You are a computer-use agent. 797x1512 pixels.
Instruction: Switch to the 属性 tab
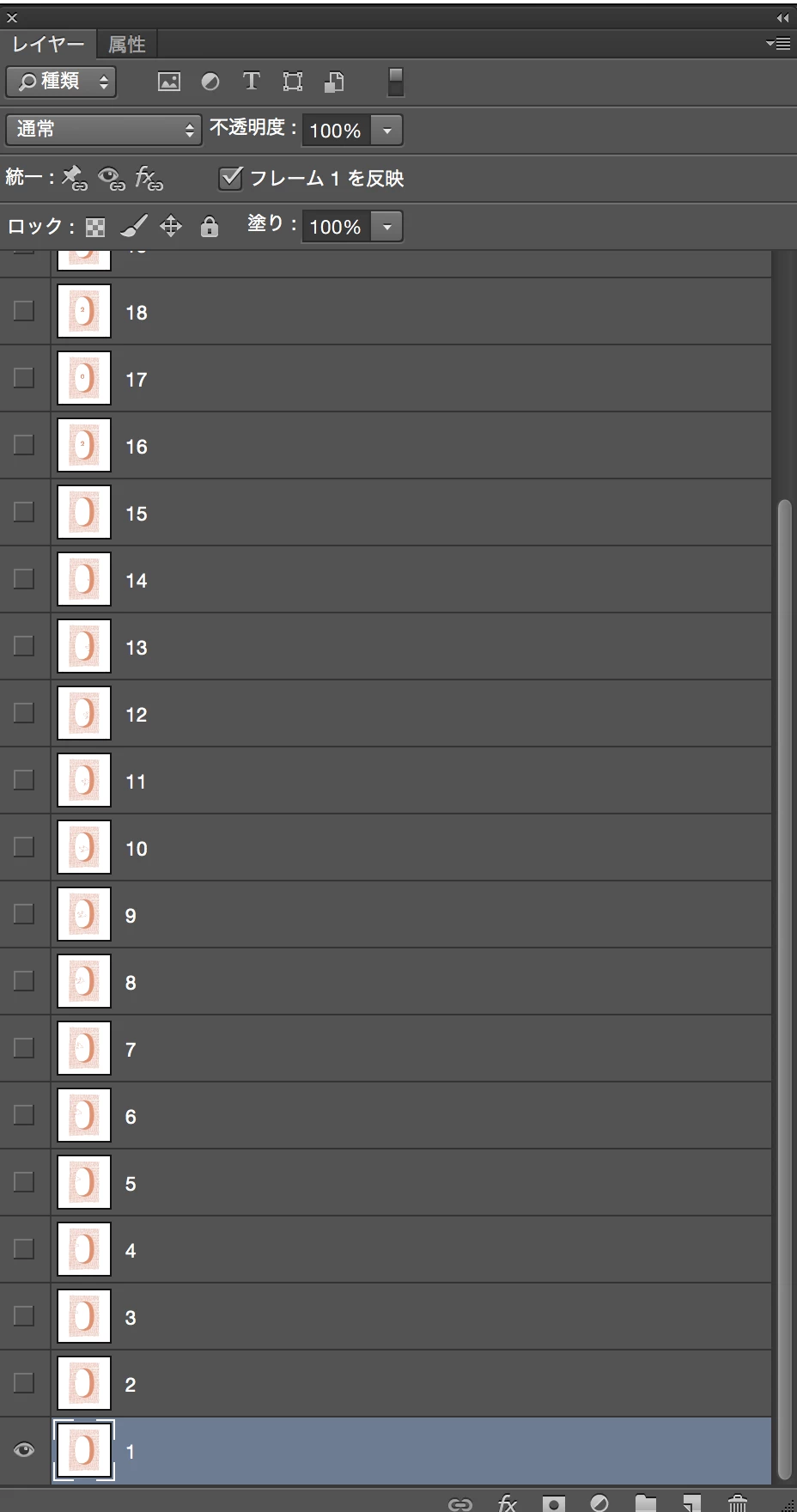127,44
